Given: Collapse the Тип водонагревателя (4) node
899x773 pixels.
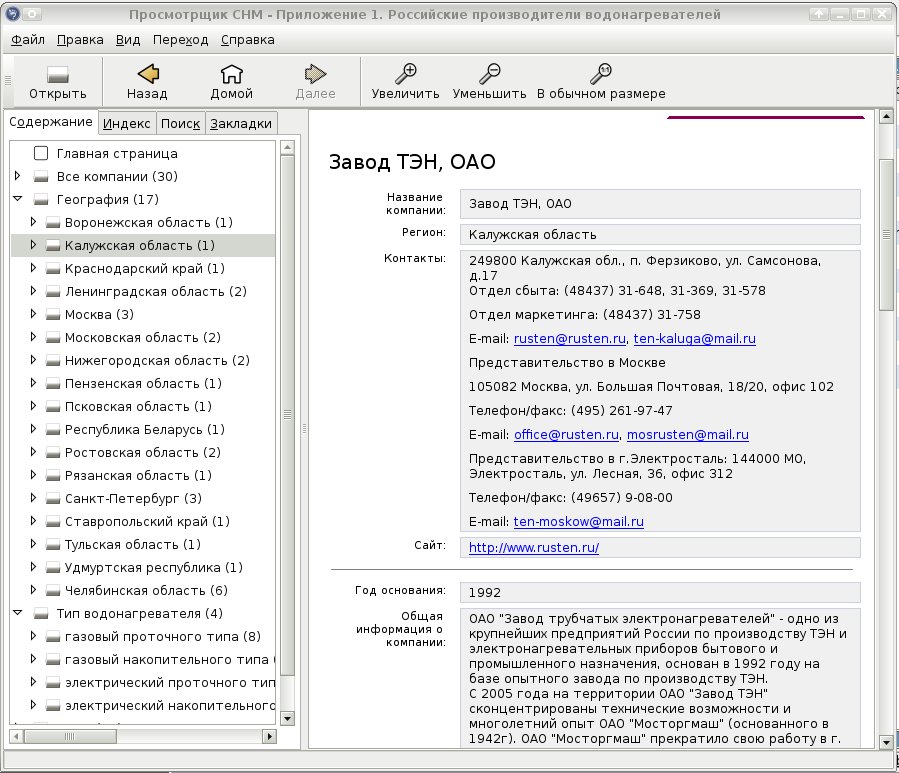Looking at the screenshot, I should point(18,613).
